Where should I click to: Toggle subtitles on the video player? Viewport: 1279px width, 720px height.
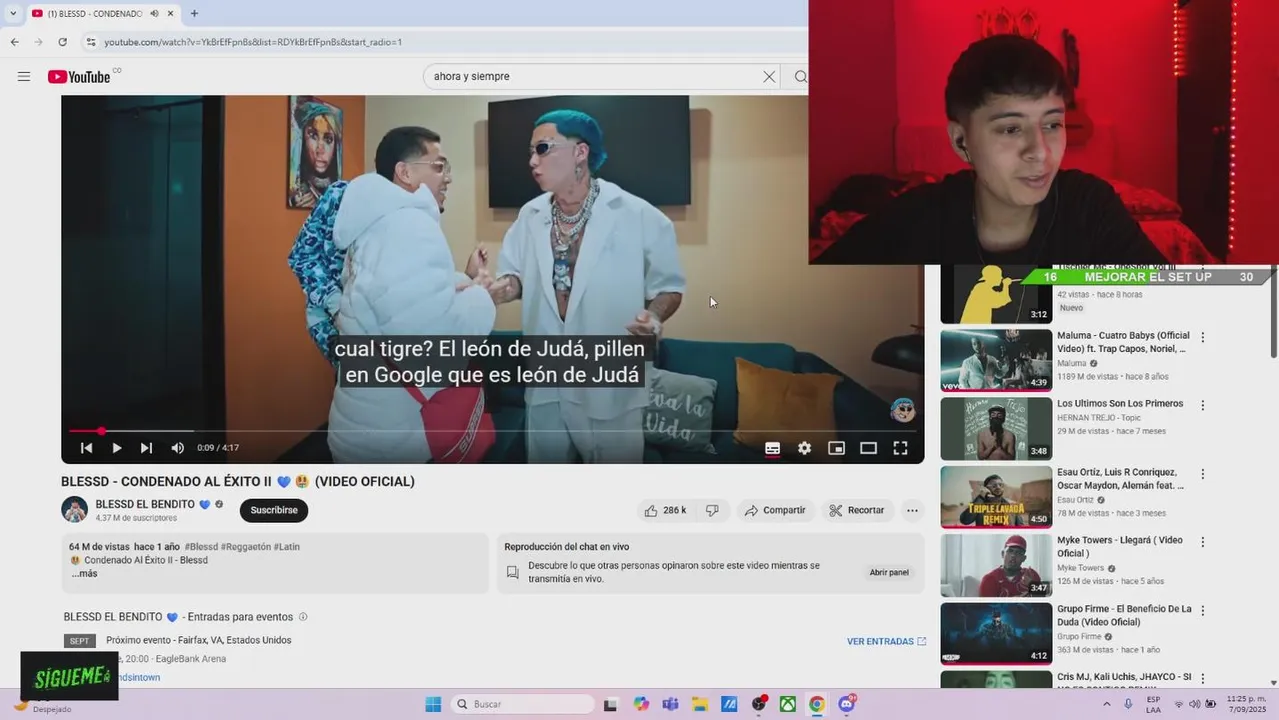[772, 448]
